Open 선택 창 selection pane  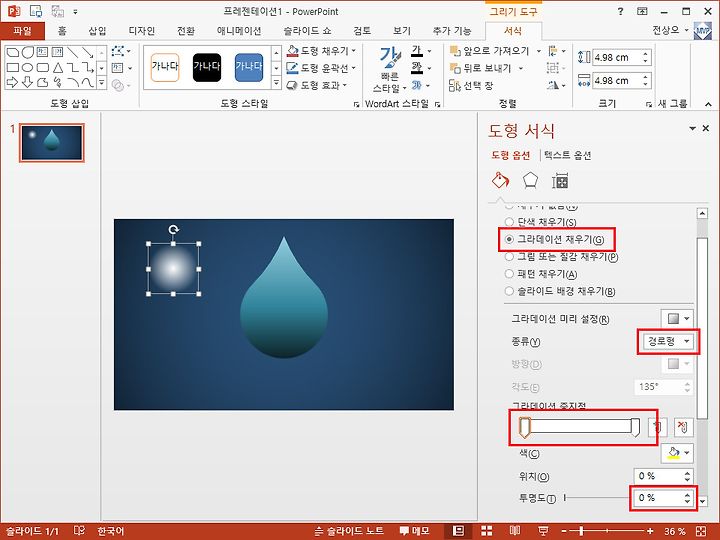(x=471, y=85)
